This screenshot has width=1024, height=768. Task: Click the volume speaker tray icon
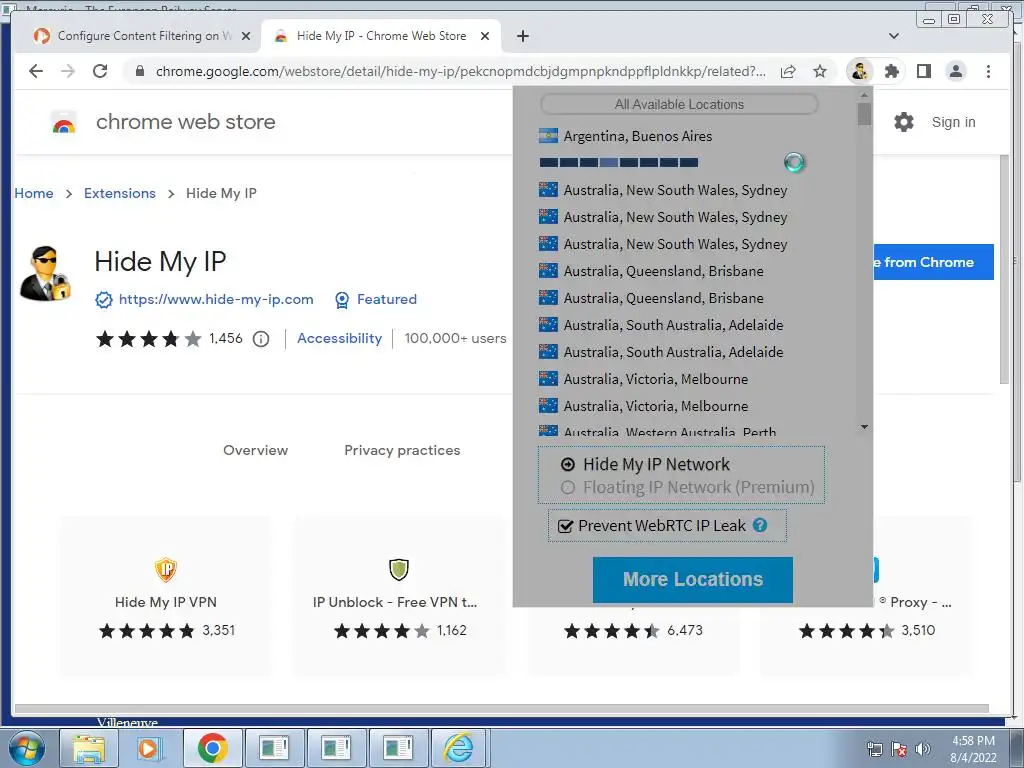[x=923, y=749]
